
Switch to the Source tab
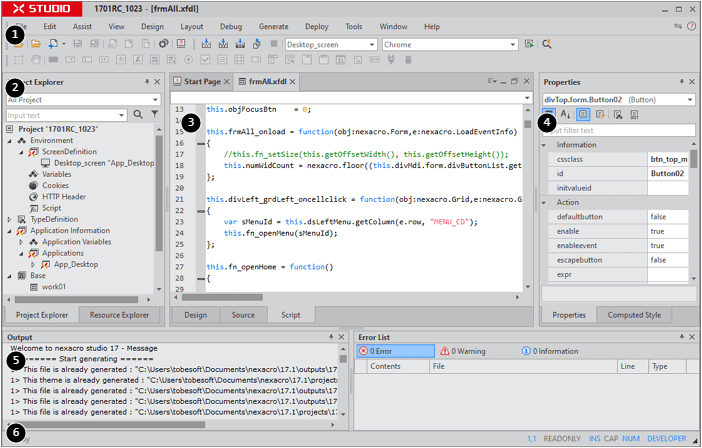(243, 314)
